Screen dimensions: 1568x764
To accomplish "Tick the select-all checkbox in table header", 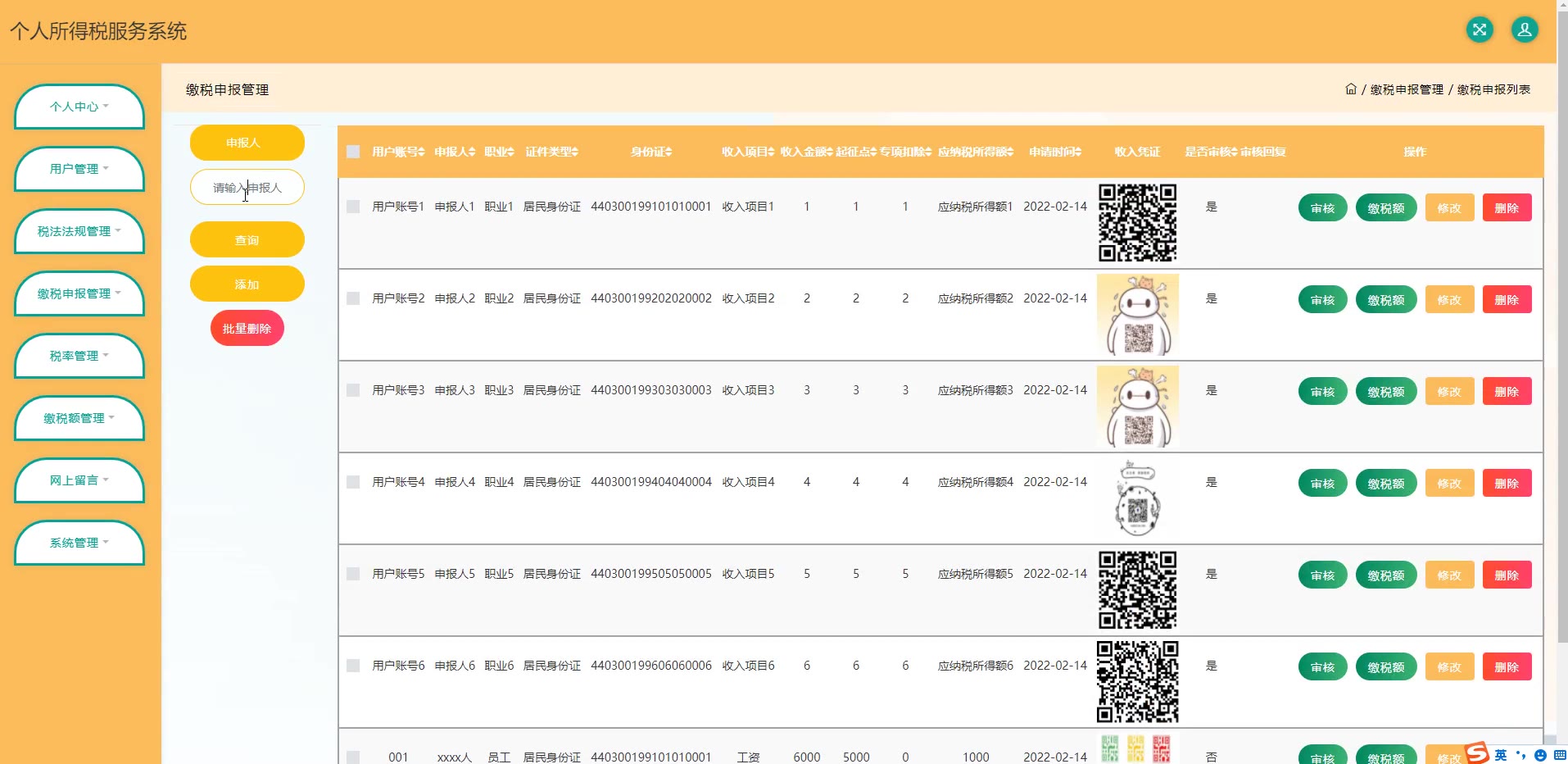I will [353, 152].
